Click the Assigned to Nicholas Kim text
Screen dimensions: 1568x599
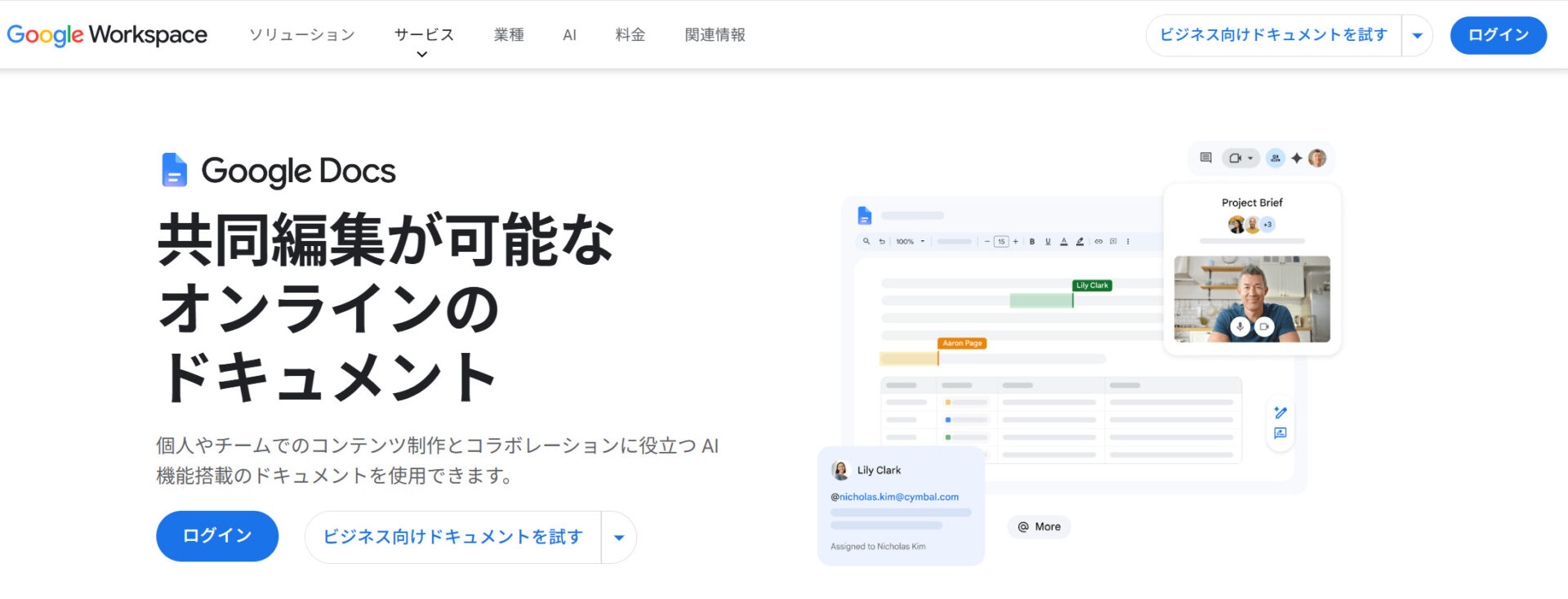click(878, 547)
